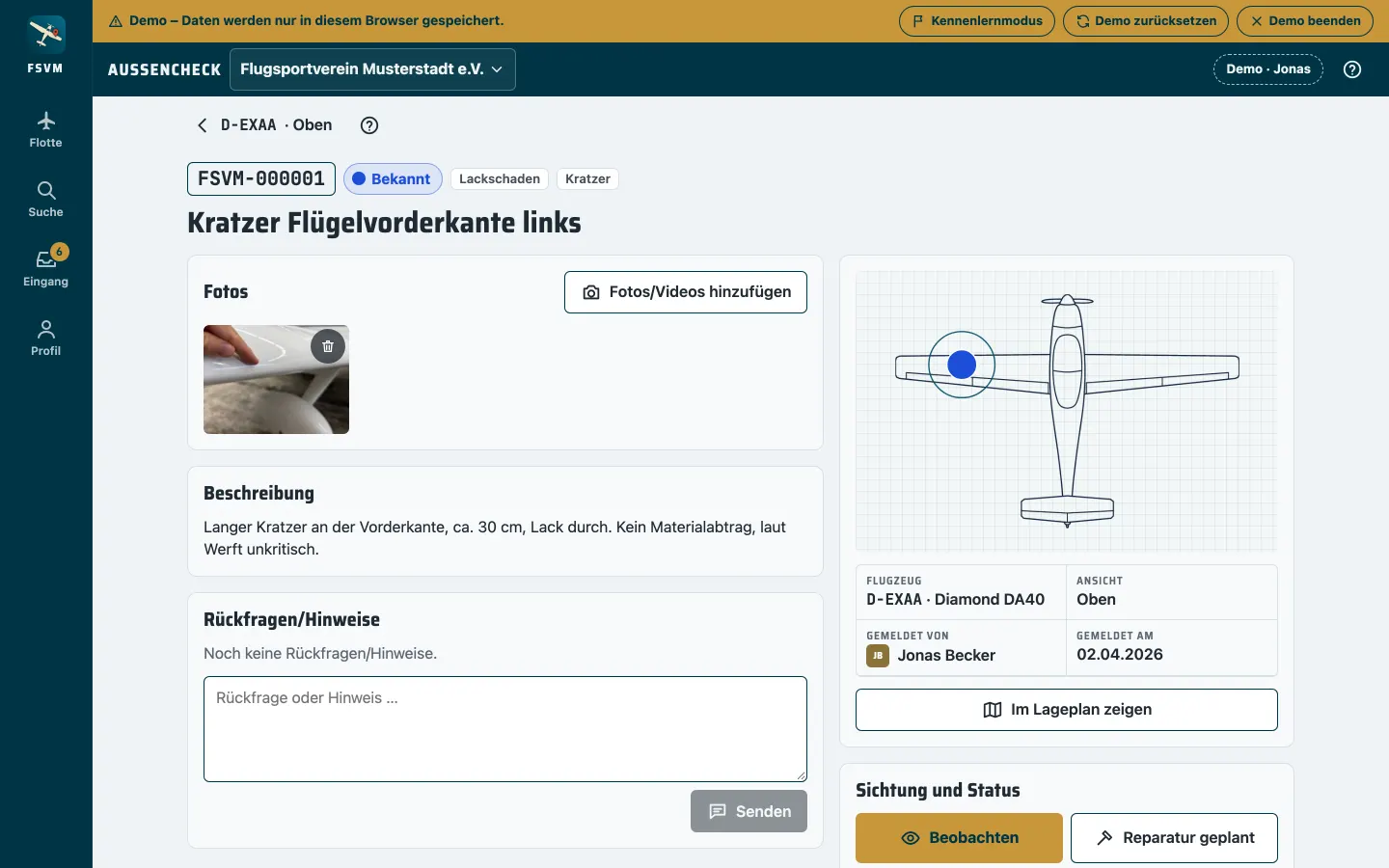Click the JB avatar of Jonas Becker
Image resolution: width=1389 pixels, height=868 pixels.
click(878, 656)
